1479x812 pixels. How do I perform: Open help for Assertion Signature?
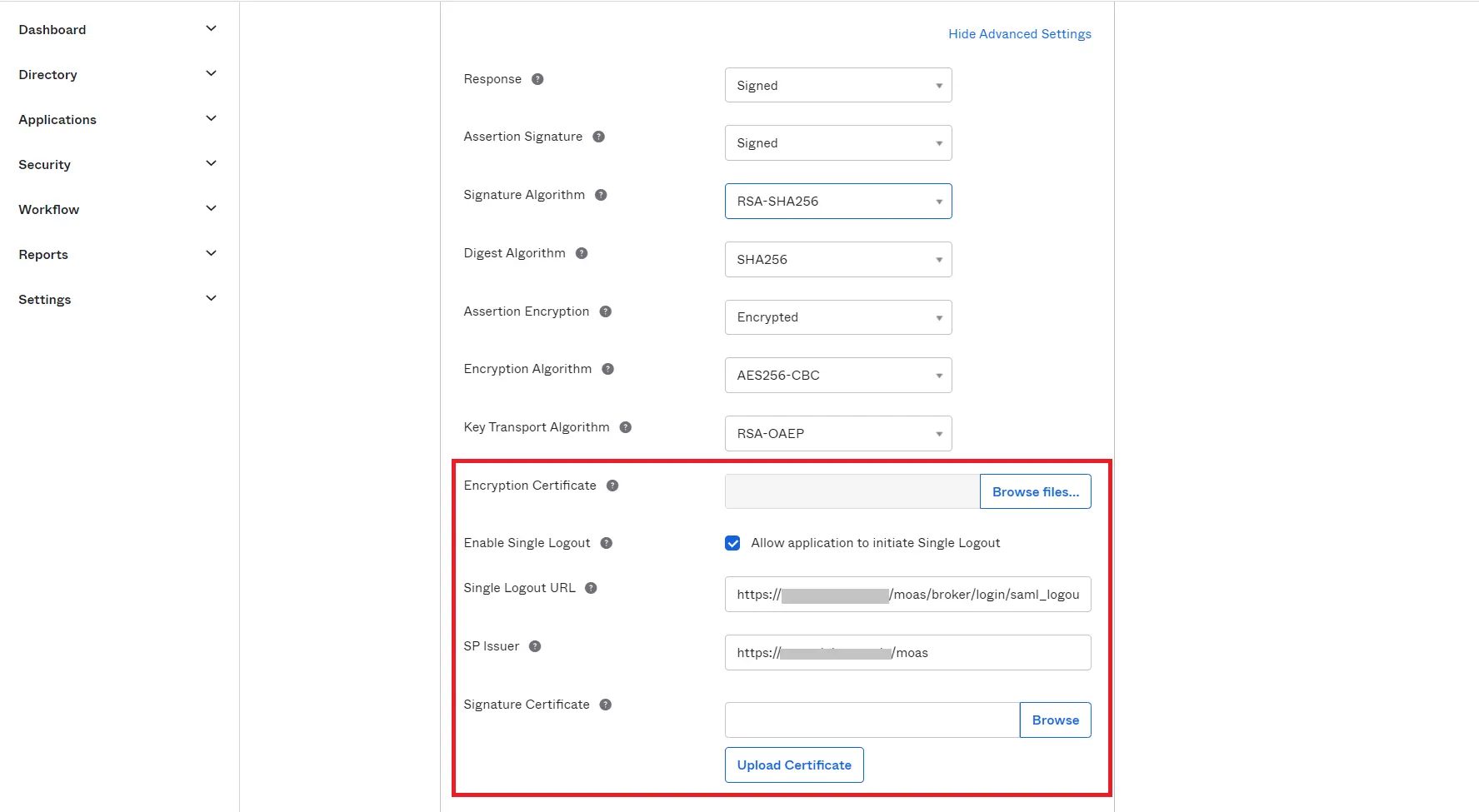point(599,136)
